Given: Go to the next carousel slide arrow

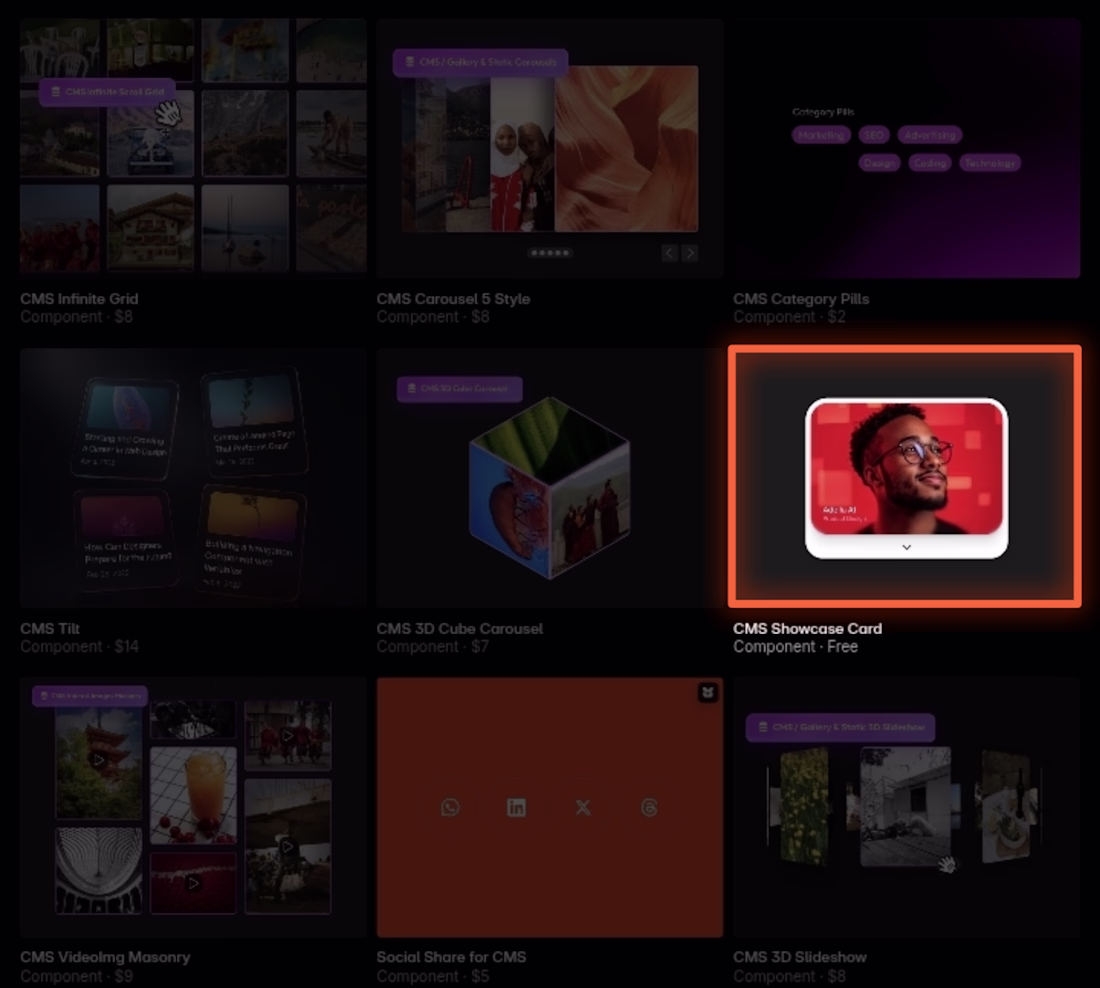Looking at the screenshot, I should pos(690,253).
